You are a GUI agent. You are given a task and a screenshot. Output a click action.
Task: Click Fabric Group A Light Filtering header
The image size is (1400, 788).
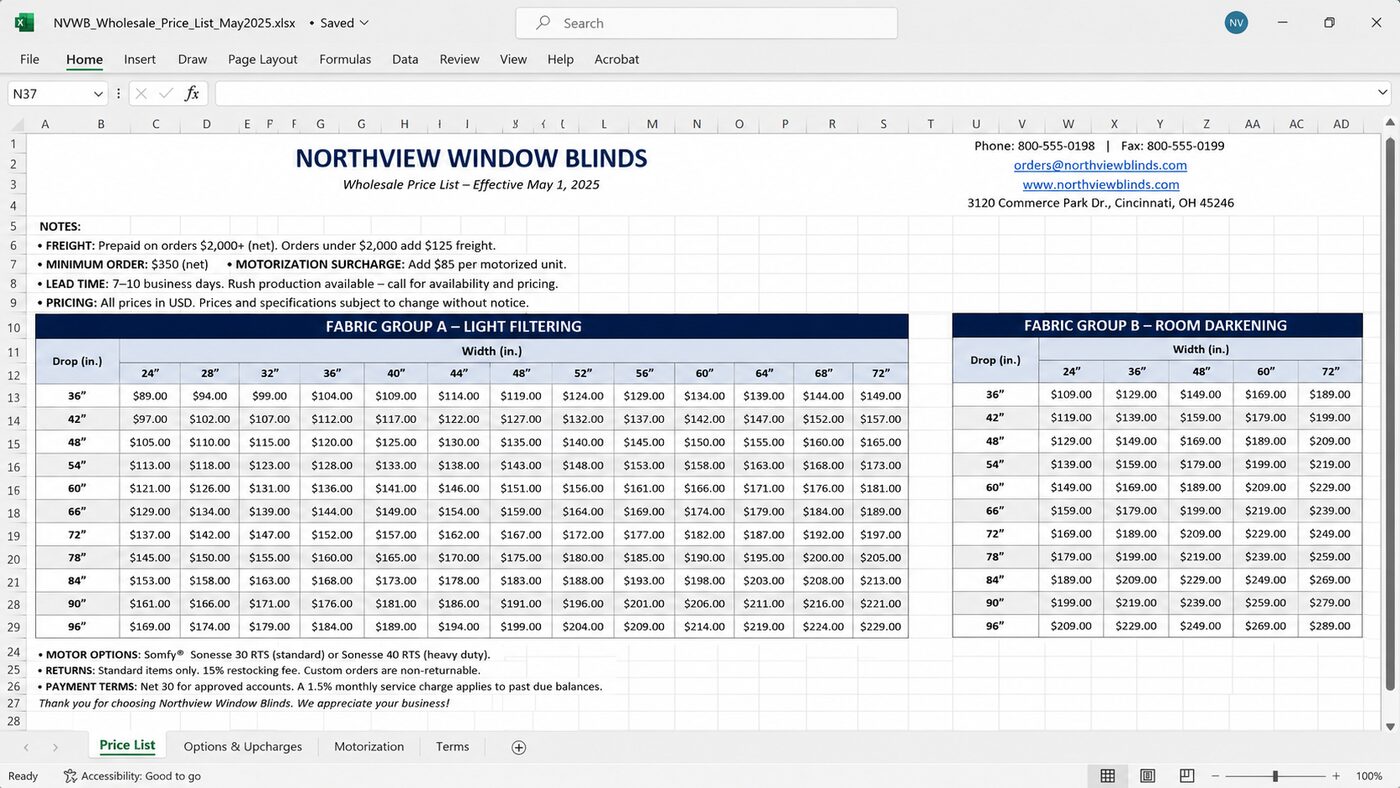coord(472,326)
